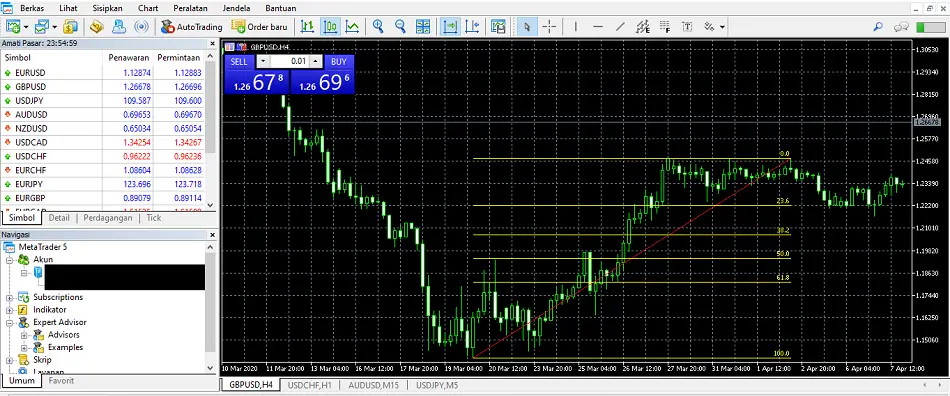
Task: Switch chart to candlestick type
Action: 330,27
